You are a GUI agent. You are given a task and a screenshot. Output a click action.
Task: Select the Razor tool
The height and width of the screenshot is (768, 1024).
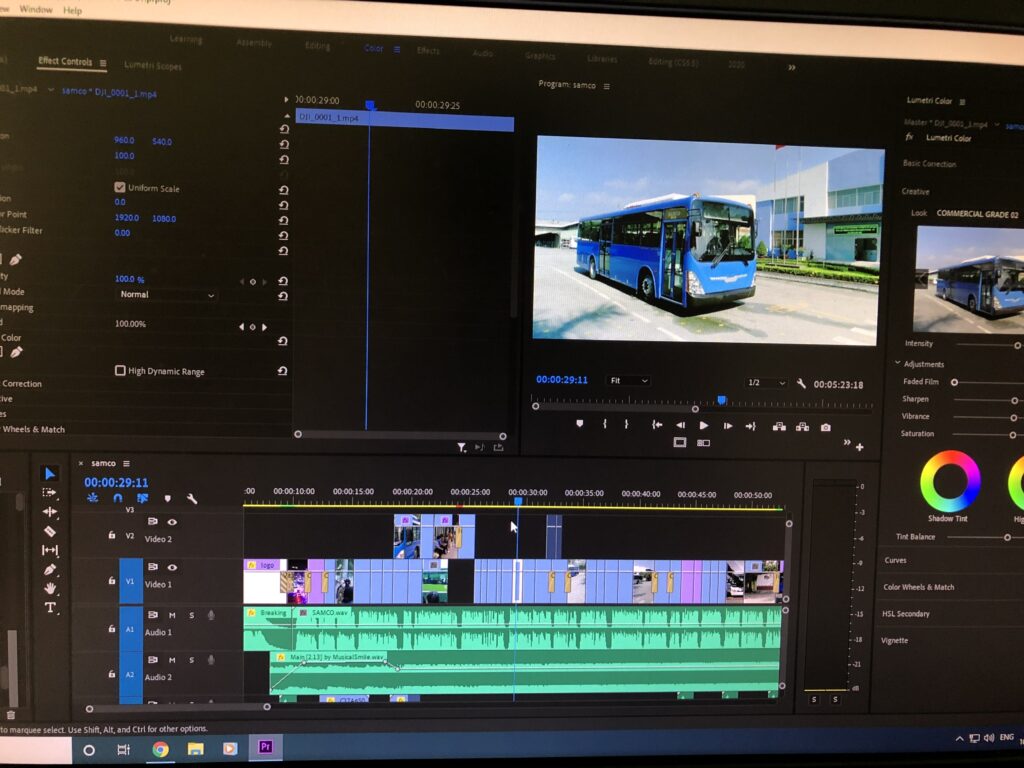(x=50, y=531)
